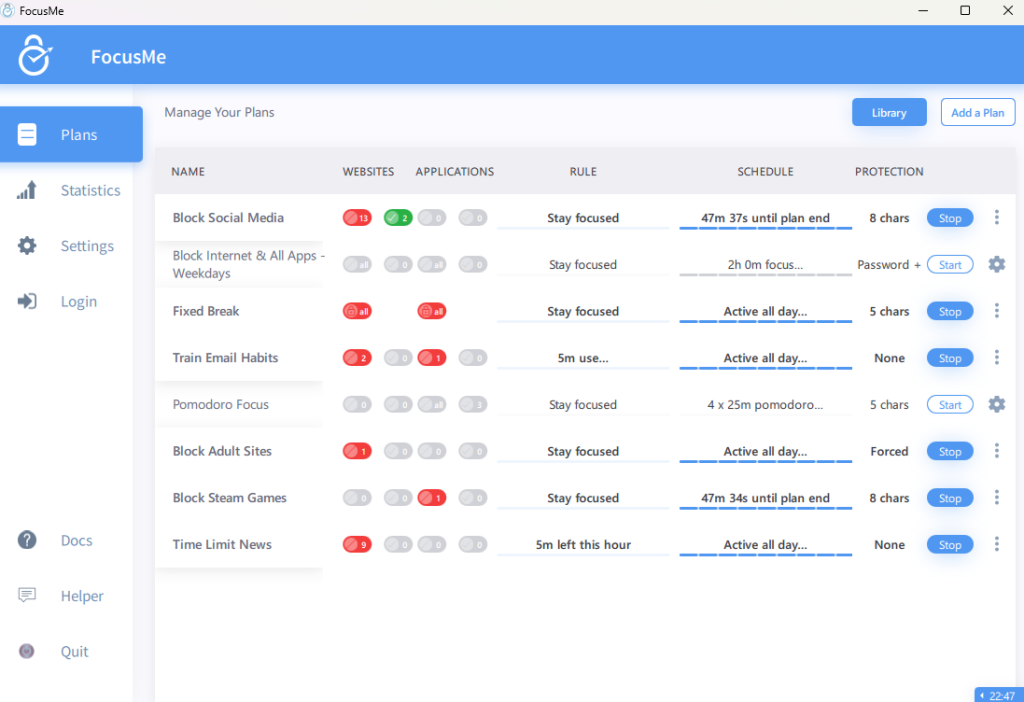Open the plan Library
Screen dimensions: 1024x702
tap(889, 112)
